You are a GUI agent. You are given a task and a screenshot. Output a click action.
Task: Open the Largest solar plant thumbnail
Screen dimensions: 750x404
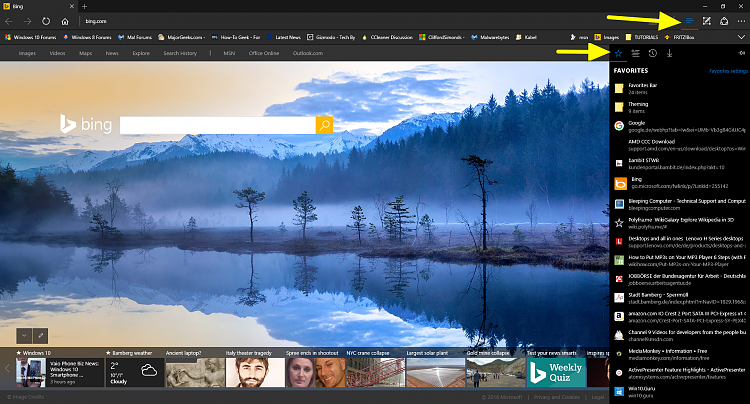[435, 372]
